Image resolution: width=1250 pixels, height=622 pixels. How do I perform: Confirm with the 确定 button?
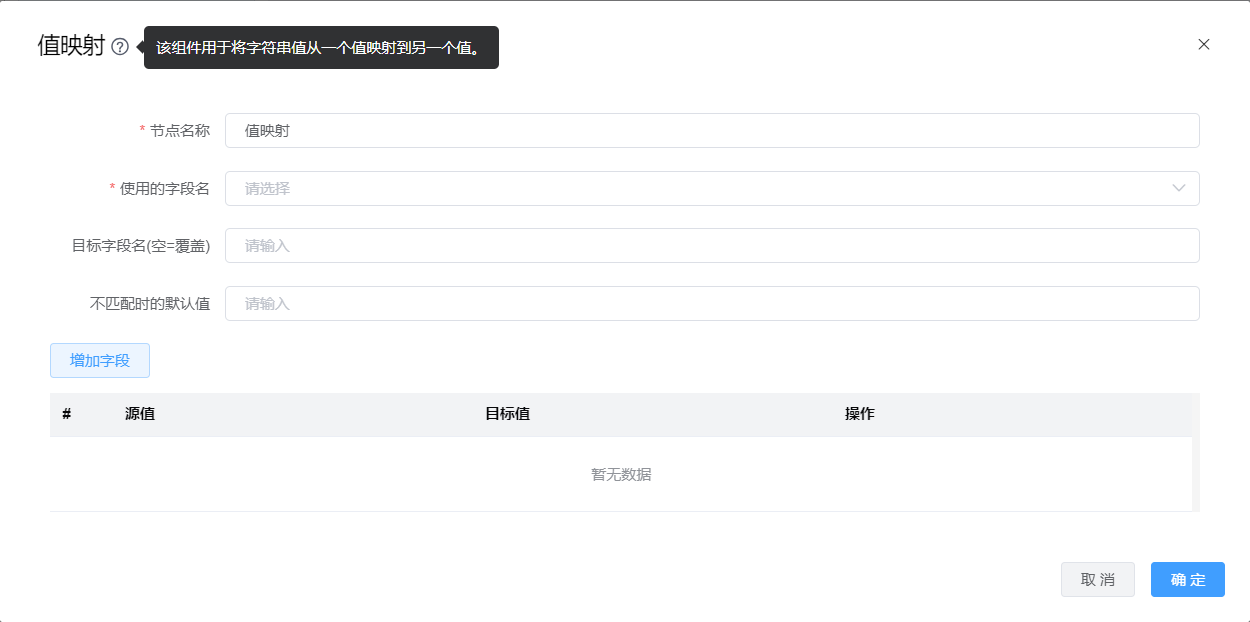click(1187, 580)
